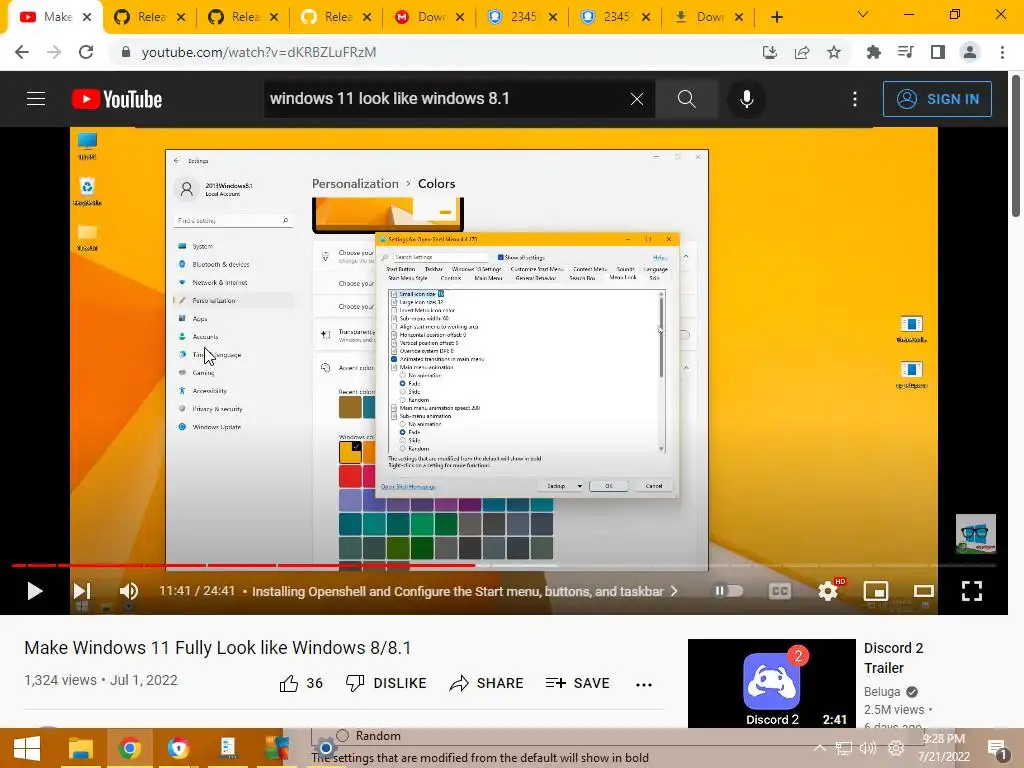
Task: Click the install app icon in address bar
Action: coord(770,52)
